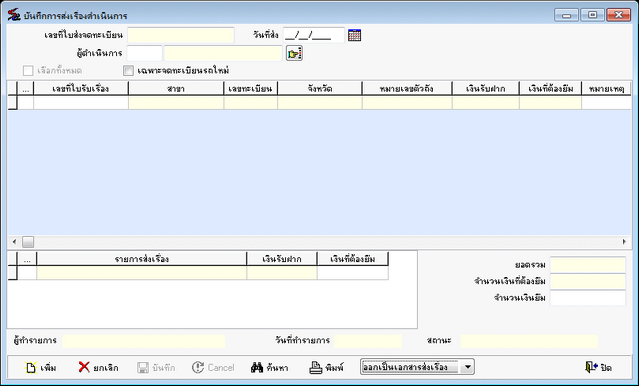Click the grid's right scroll arrow
Viewport: 639px width, 386px height.
[624, 242]
